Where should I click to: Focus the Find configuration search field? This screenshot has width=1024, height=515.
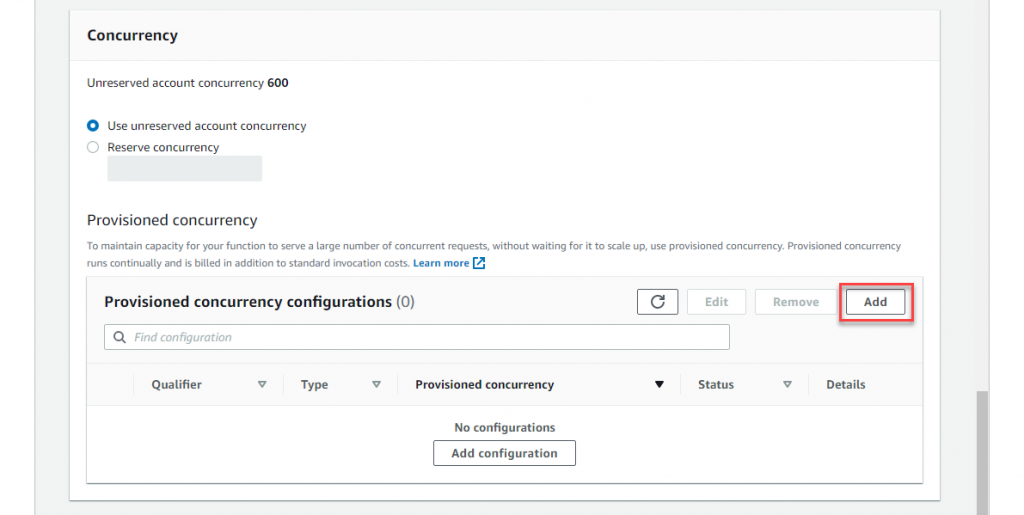coord(417,337)
